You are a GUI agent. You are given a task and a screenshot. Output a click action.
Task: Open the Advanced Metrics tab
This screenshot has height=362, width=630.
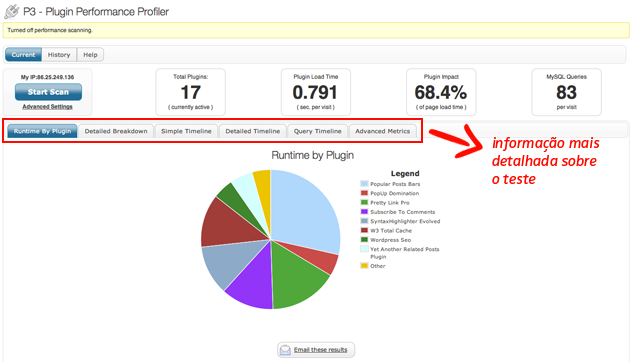(x=382, y=131)
